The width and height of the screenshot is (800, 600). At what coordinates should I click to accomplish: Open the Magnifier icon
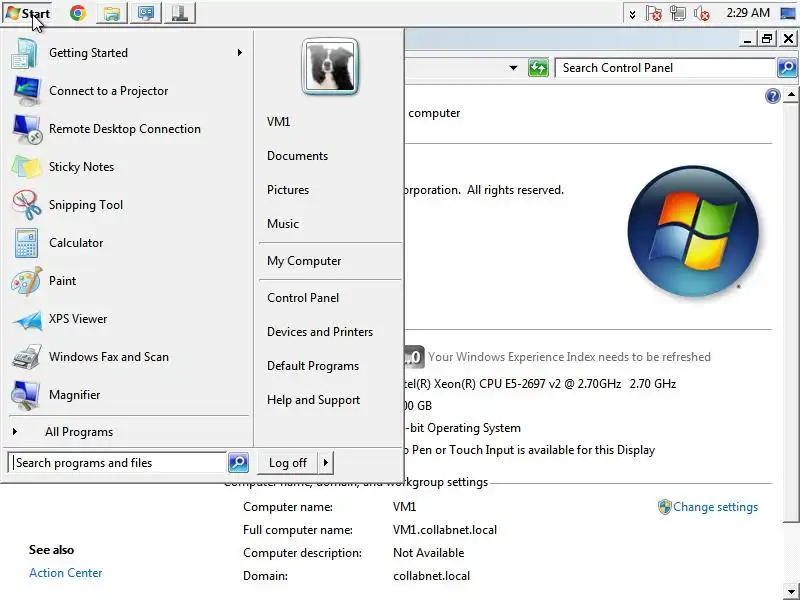(x=27, y=395)
